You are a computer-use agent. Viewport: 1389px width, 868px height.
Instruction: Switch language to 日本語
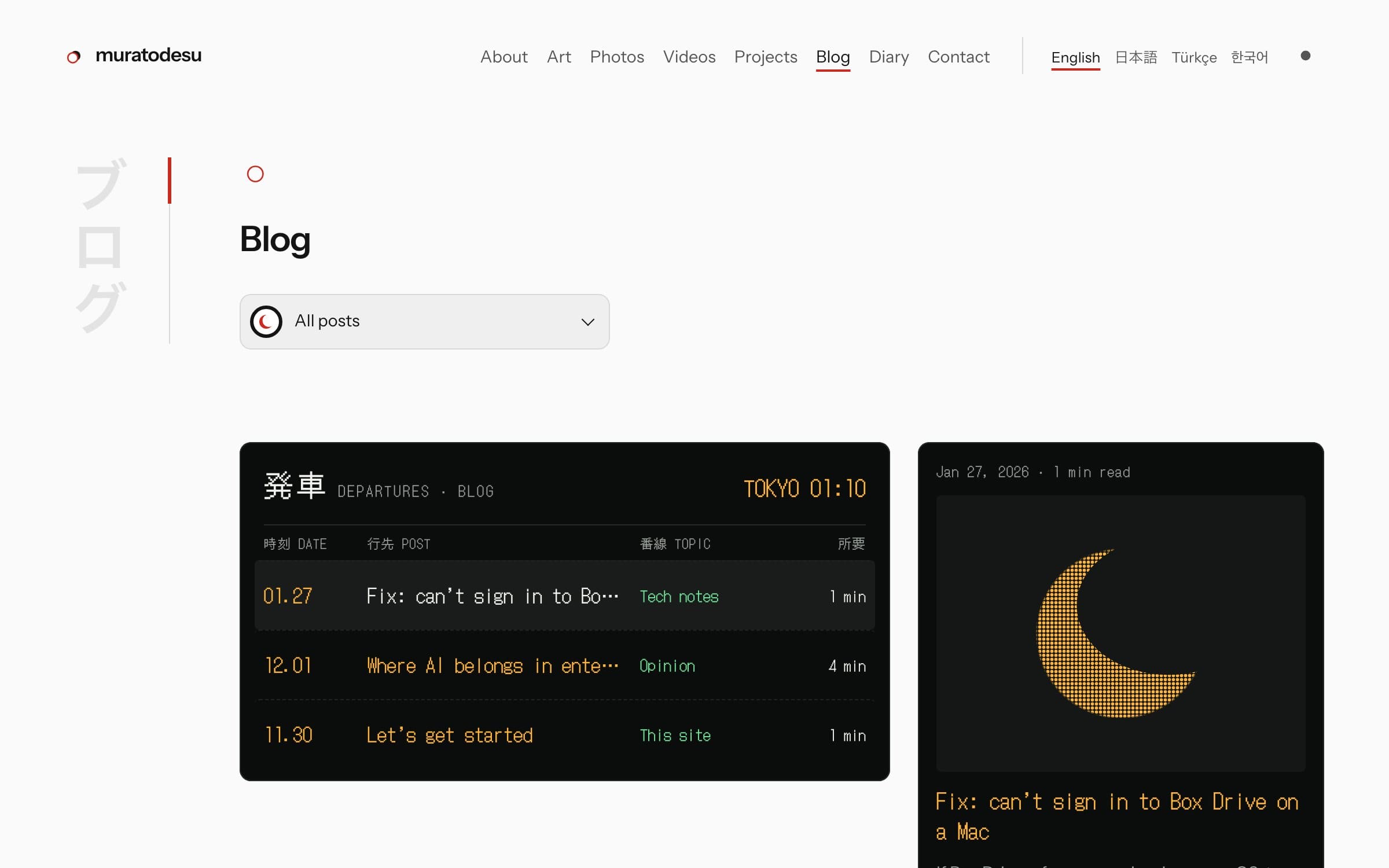point(1136,57)
